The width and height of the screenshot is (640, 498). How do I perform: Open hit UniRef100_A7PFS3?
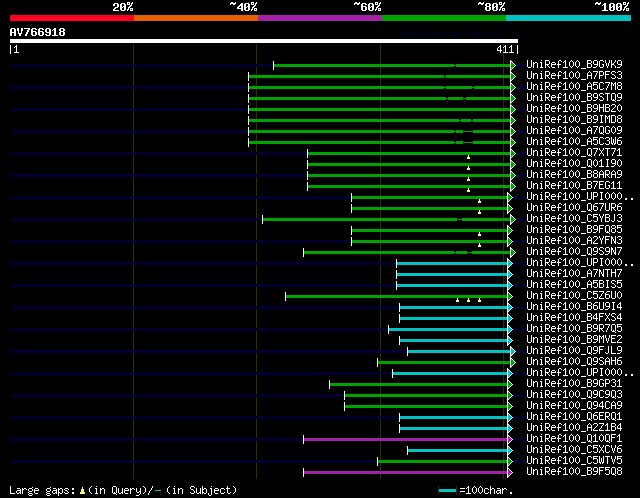click(x=574, y=76)
